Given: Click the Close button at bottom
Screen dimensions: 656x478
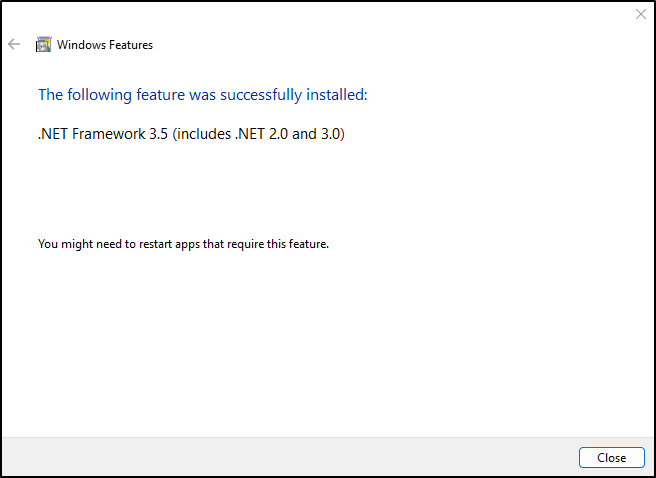Looking at the screenshot, I should 612,458.
